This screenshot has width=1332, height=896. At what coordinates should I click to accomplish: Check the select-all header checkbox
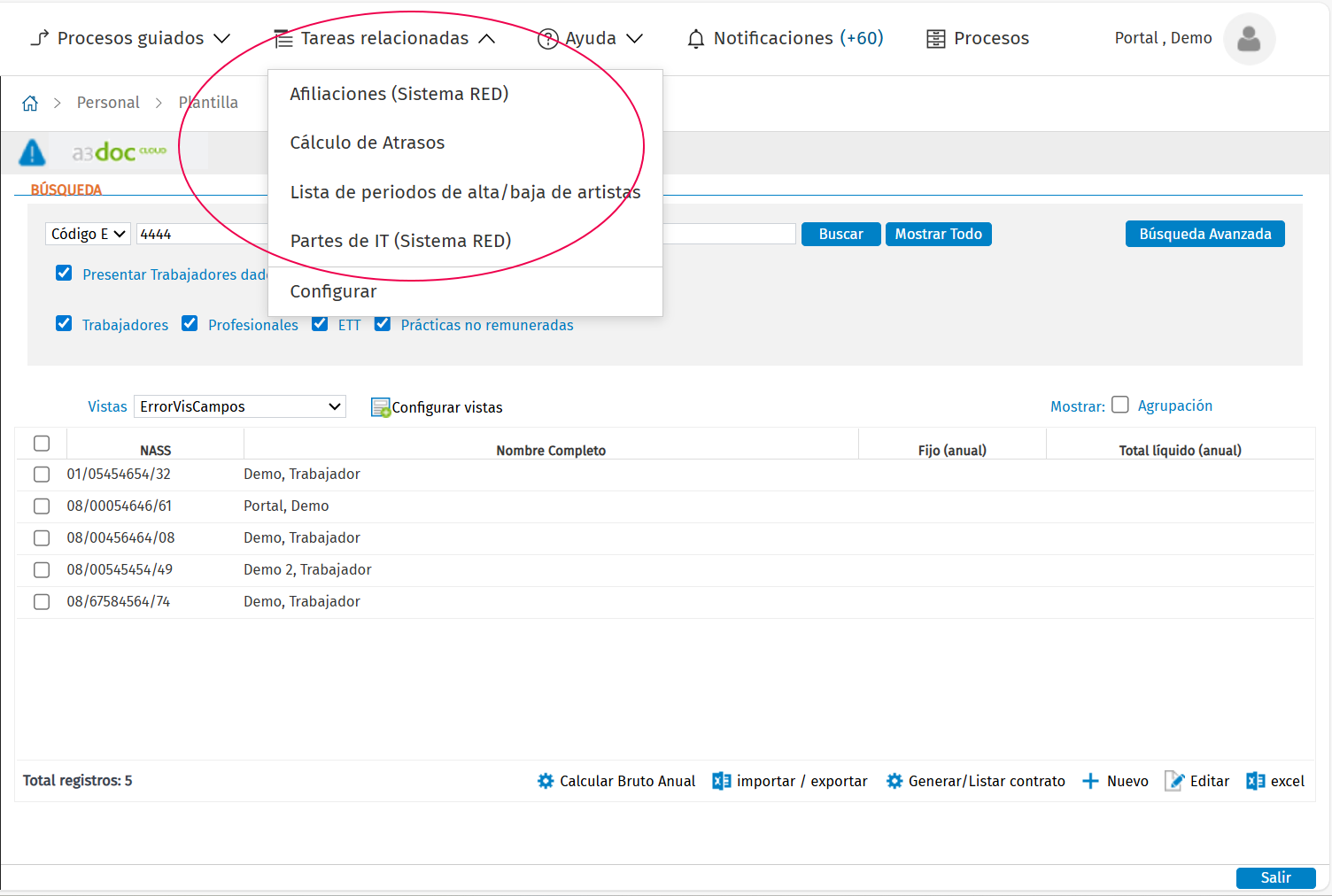[x=42, y=444]
